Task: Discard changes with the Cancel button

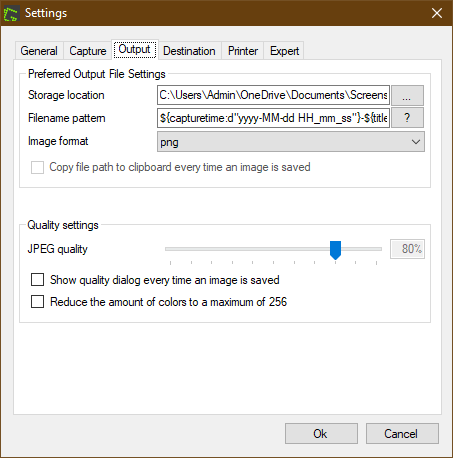Action: click(x=402, y=434)
